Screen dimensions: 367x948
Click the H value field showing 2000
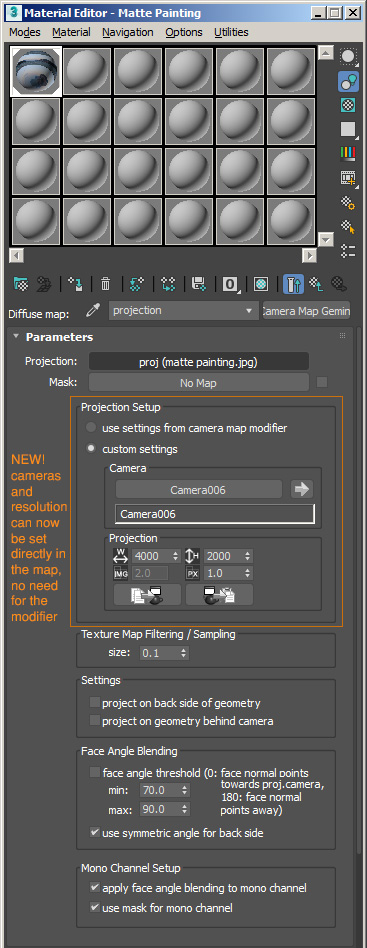pyautogui.click(x=224, y=556)
